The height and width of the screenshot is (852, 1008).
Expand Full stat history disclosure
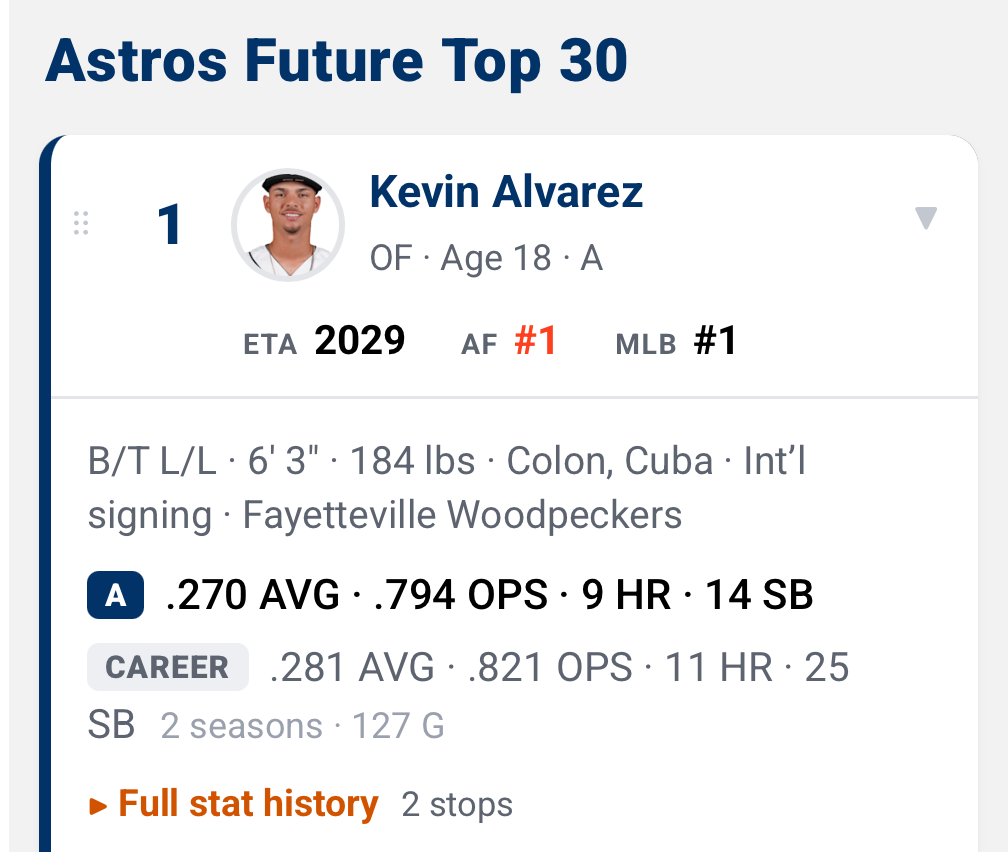coord(248,804)
